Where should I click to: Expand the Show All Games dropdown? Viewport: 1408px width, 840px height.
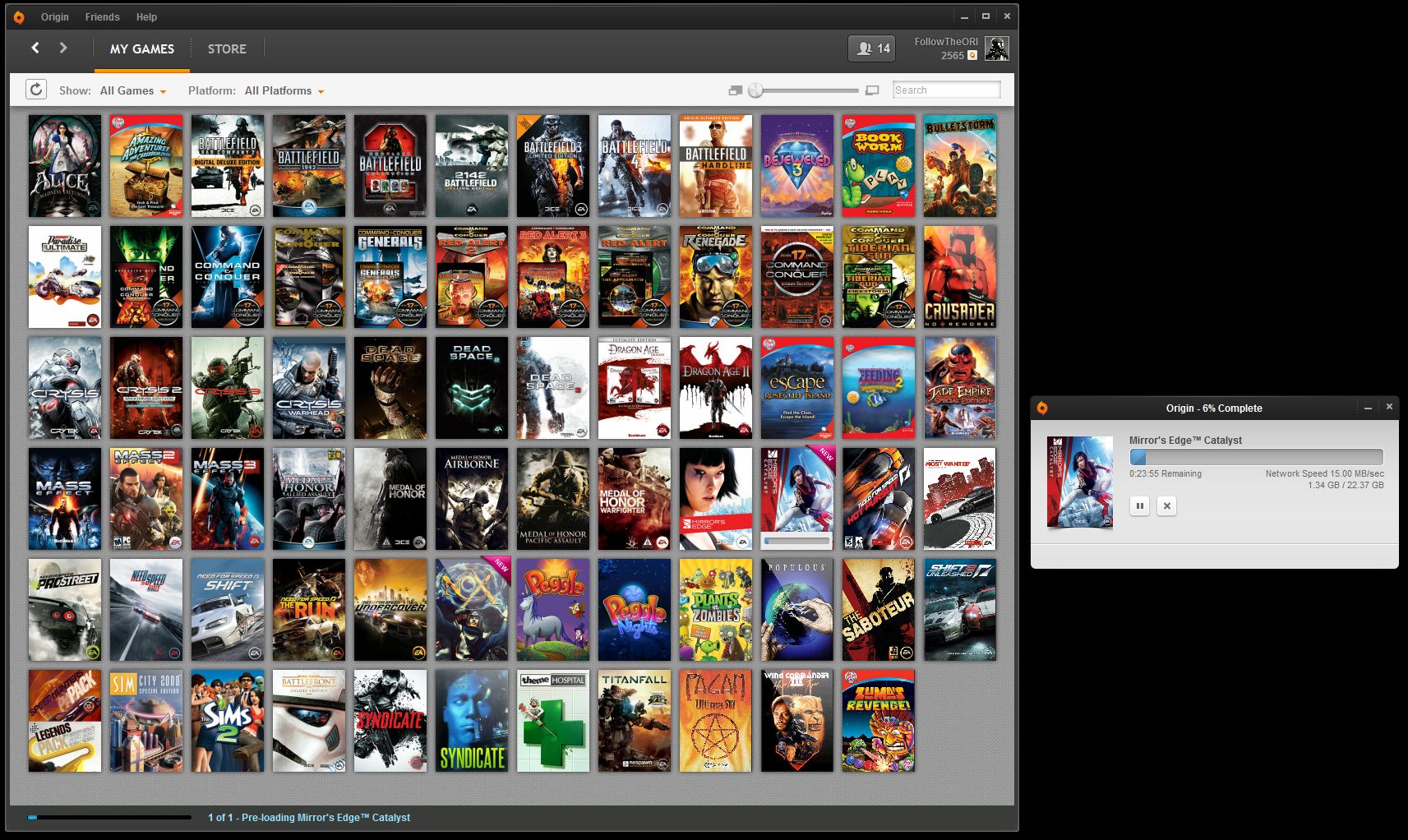(x=133, y=90)
